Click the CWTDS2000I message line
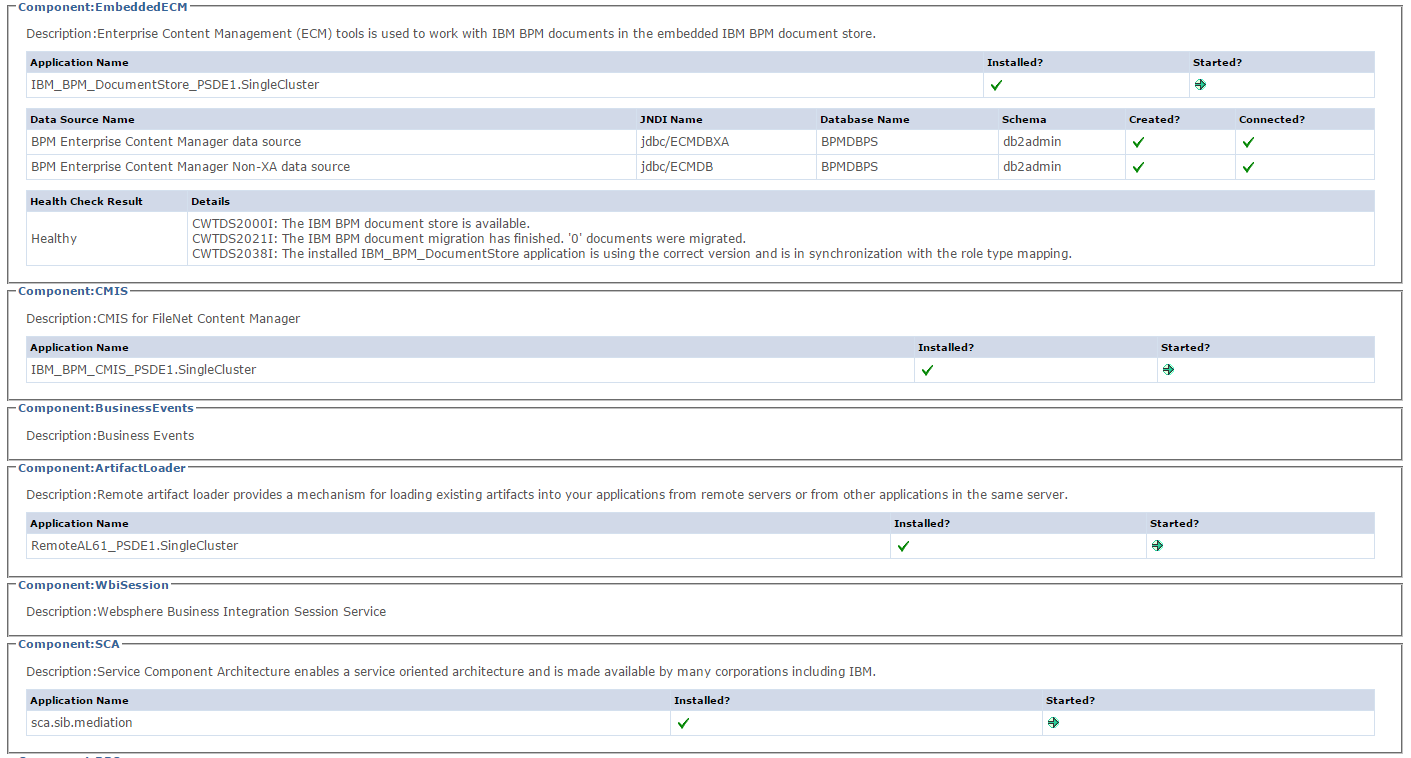The width and height of the screenshot is (1411, 758). point(361,224)
